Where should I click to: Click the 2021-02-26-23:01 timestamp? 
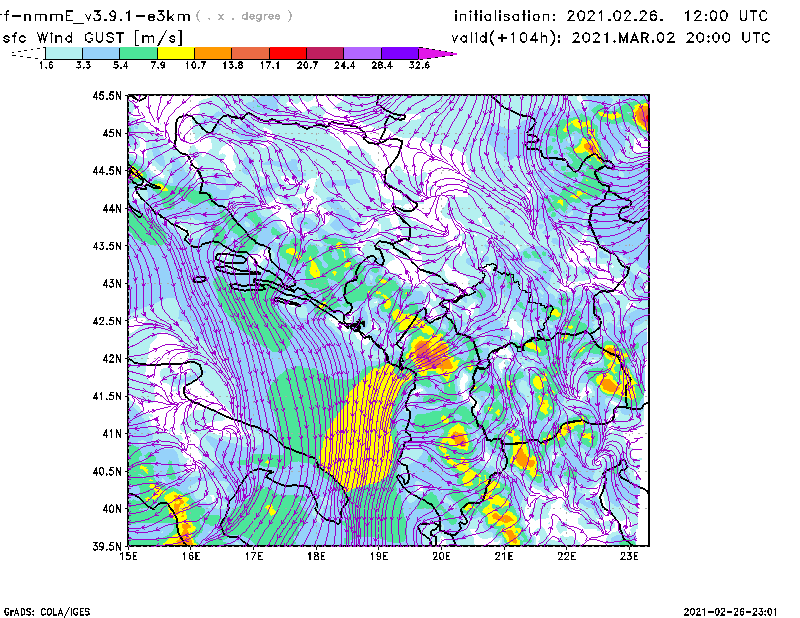pyautogui.click(x=730, y=612)
